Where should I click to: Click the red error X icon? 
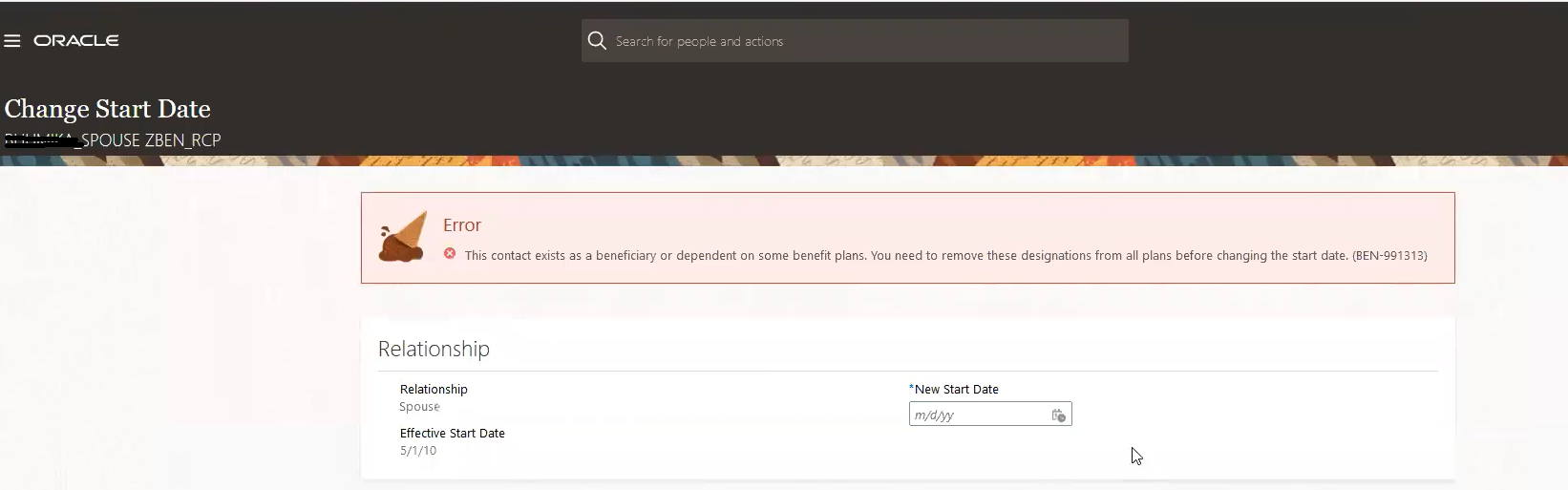pyautogui.click(x=450, y=254)
